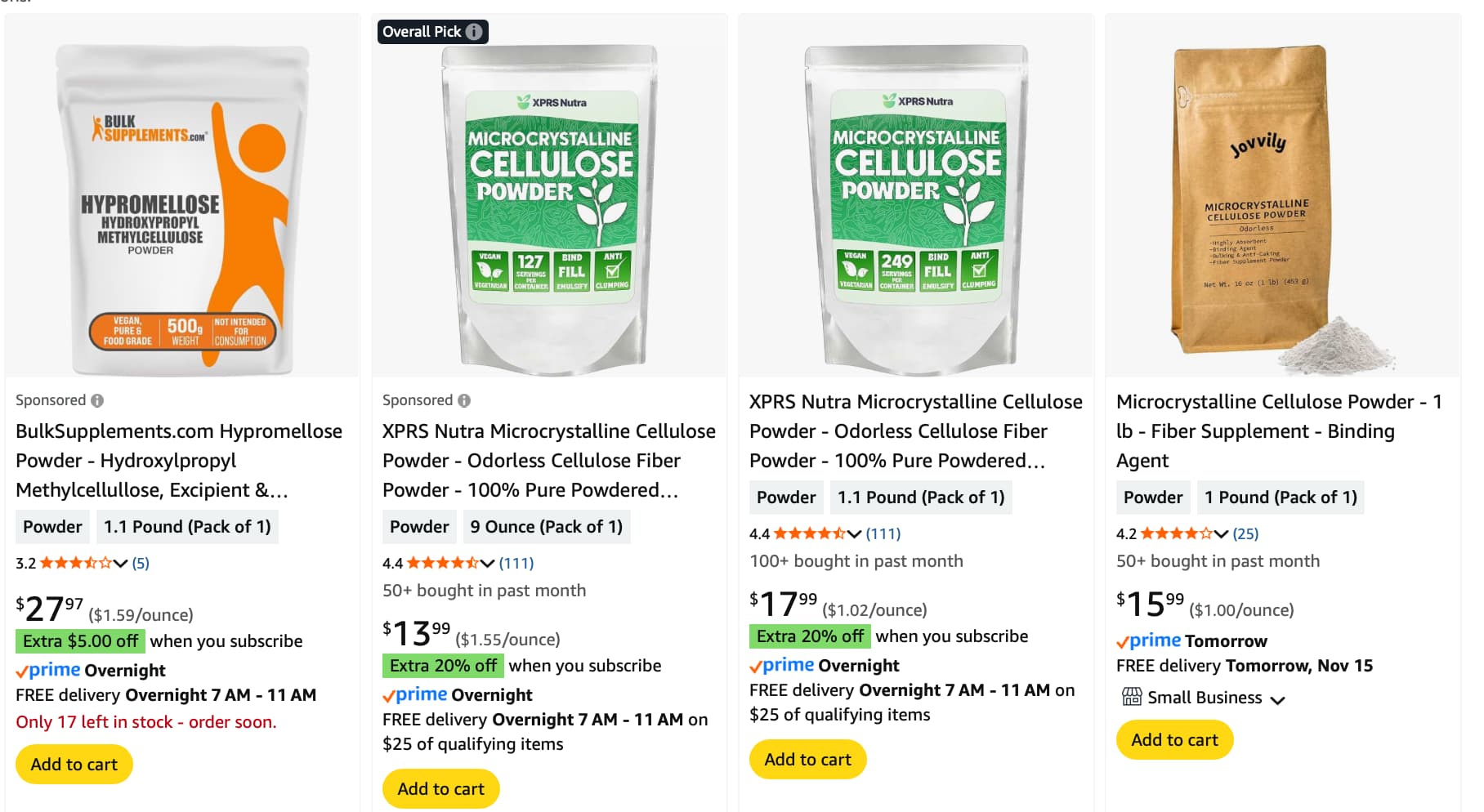
Task: Expand the Small Business details chevron
Action: click(1278, 699)
